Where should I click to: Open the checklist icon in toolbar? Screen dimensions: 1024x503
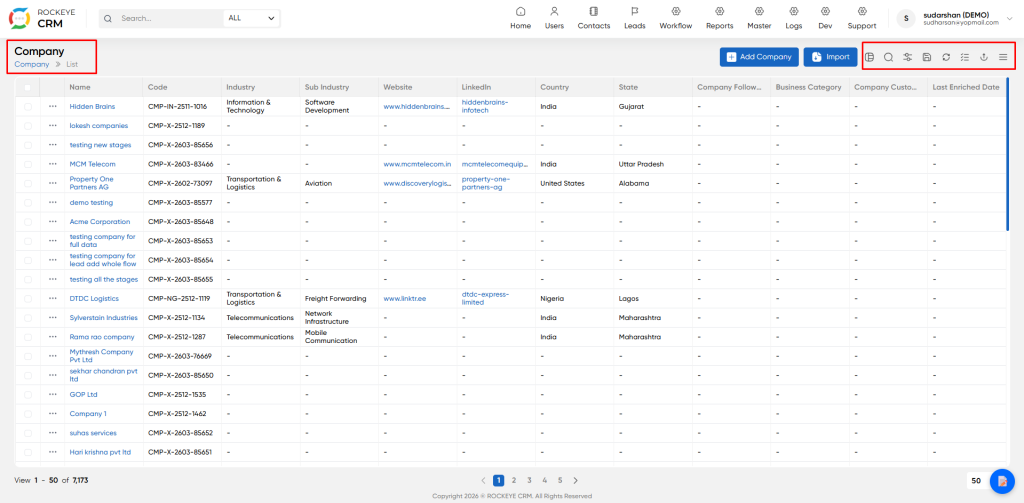tap(965, 57)
